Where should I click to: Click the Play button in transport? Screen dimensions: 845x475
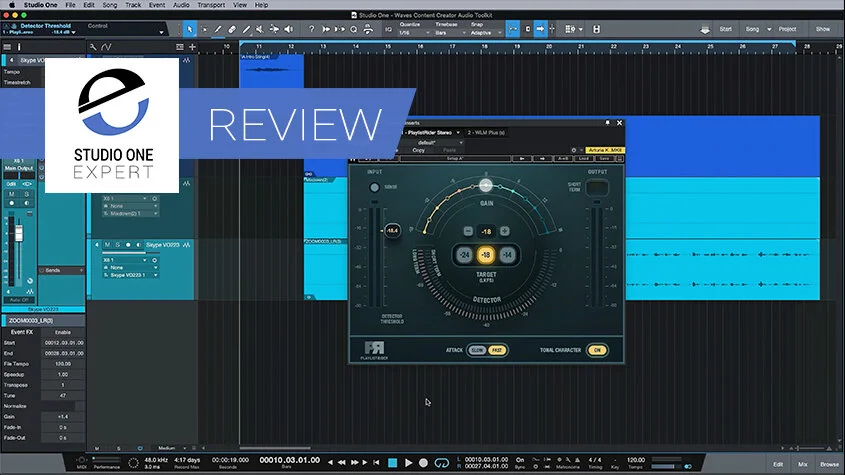pos(408,463)
